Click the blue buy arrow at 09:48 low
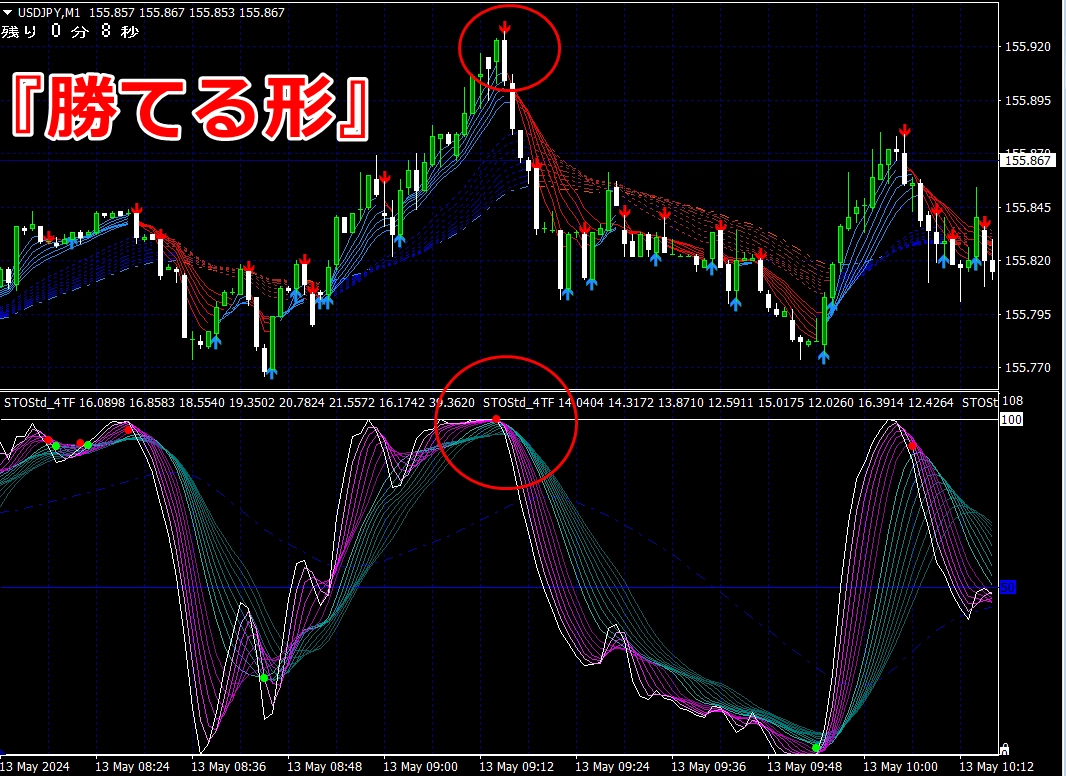Viewport: 1066px width, 776px height. [x=823, y=356]
